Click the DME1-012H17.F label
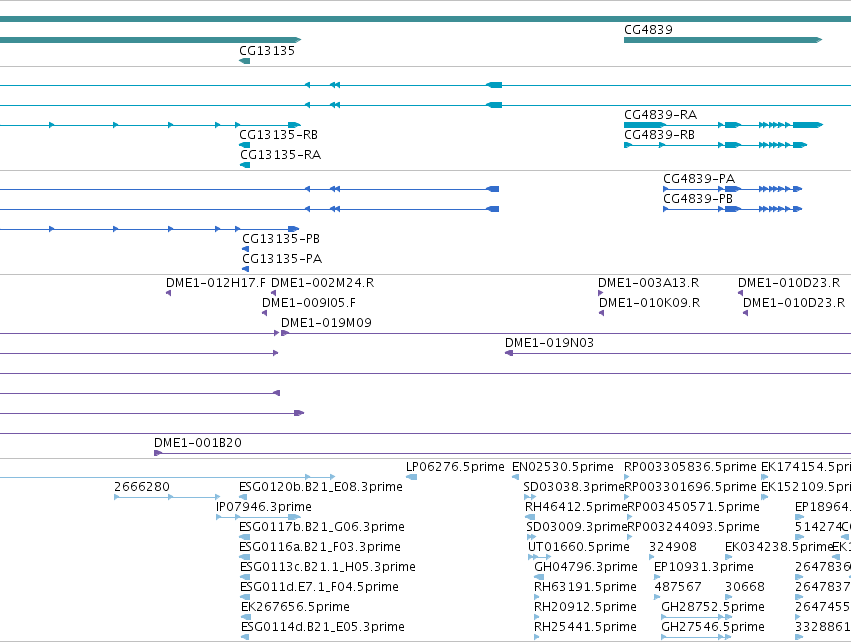851x642 pixels. [x=216, y=283]
